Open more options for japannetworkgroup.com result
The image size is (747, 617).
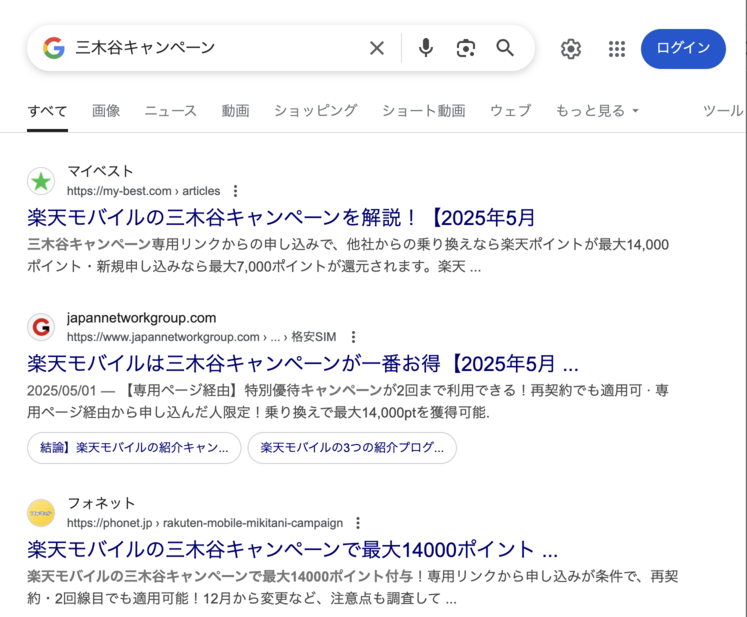(x=353, y=337)
